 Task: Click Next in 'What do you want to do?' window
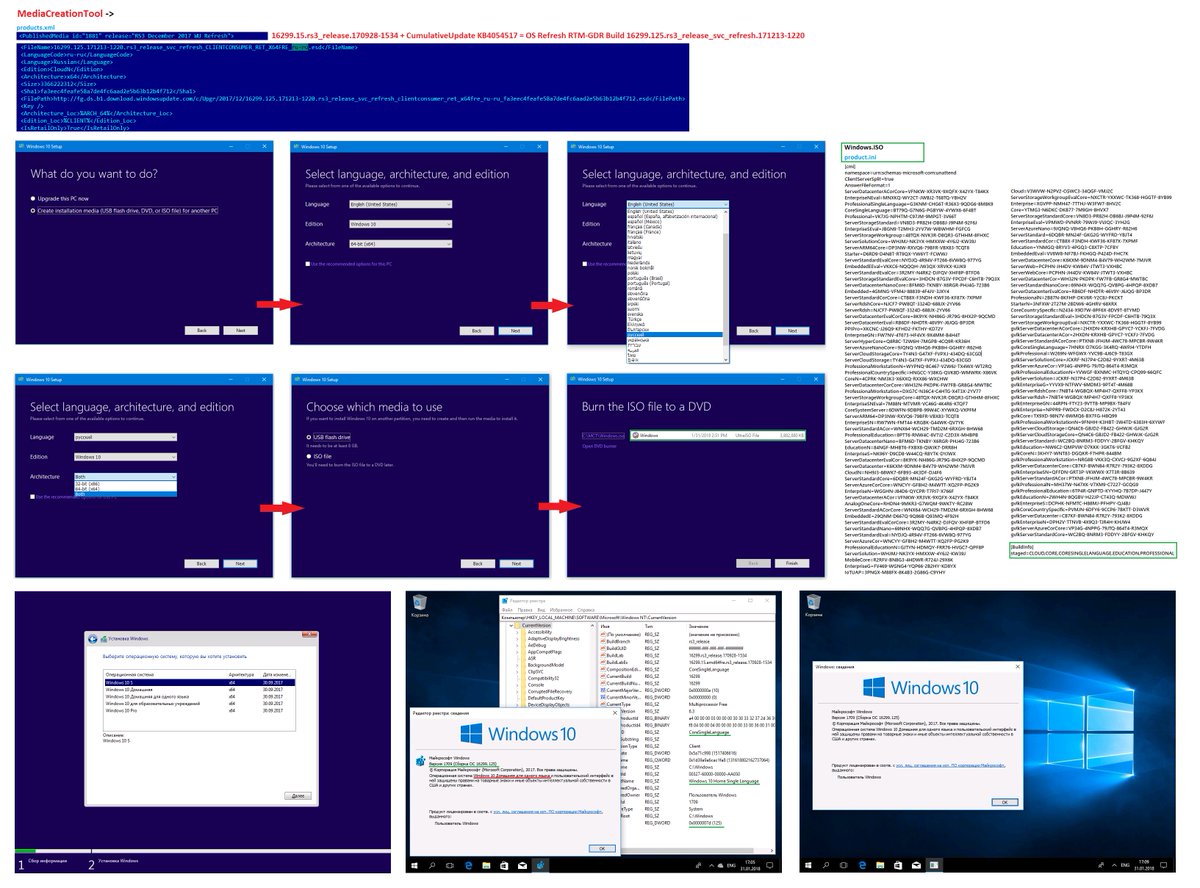tap(240, 330)
